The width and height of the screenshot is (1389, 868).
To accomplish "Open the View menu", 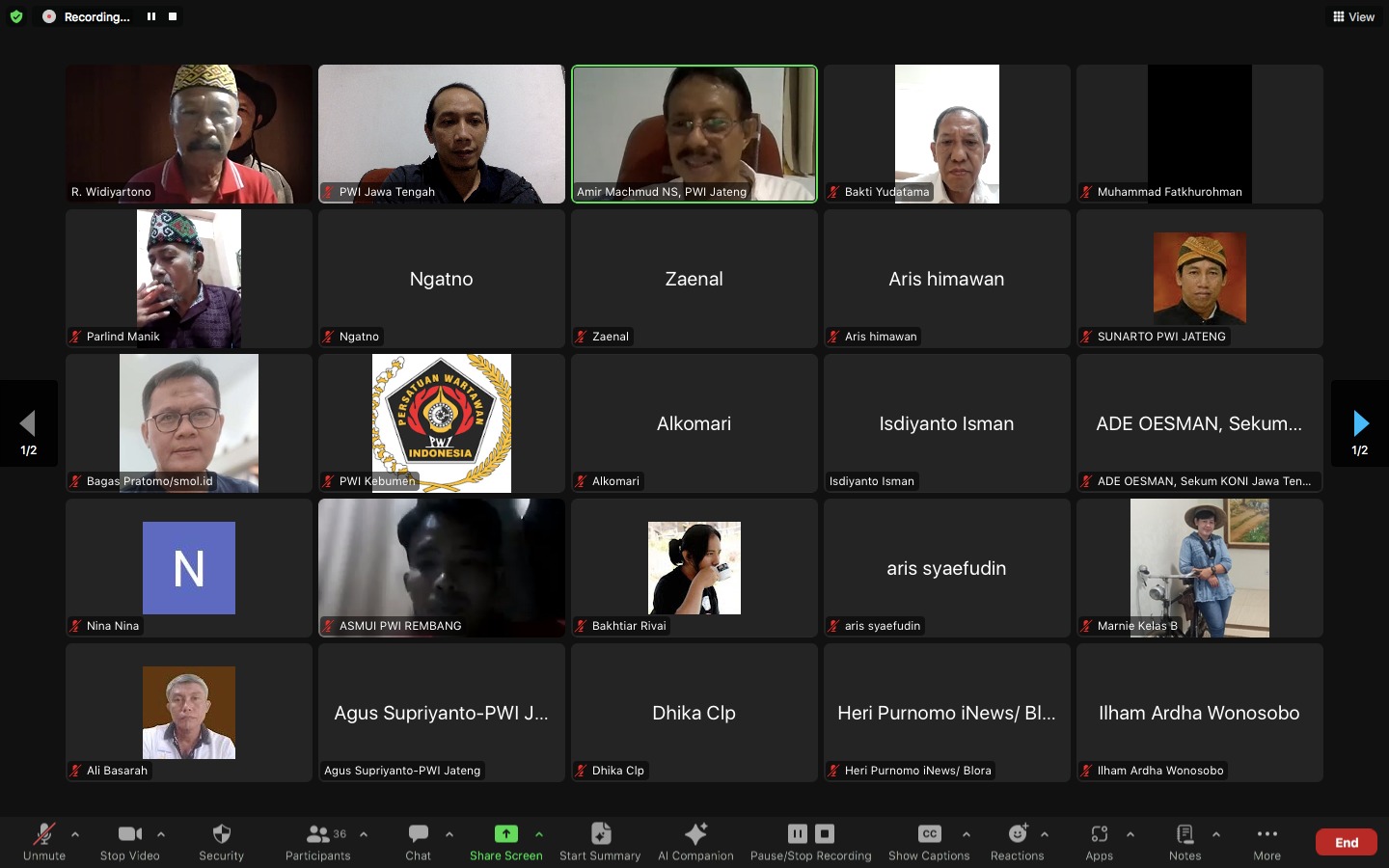I will (1353, 16).
